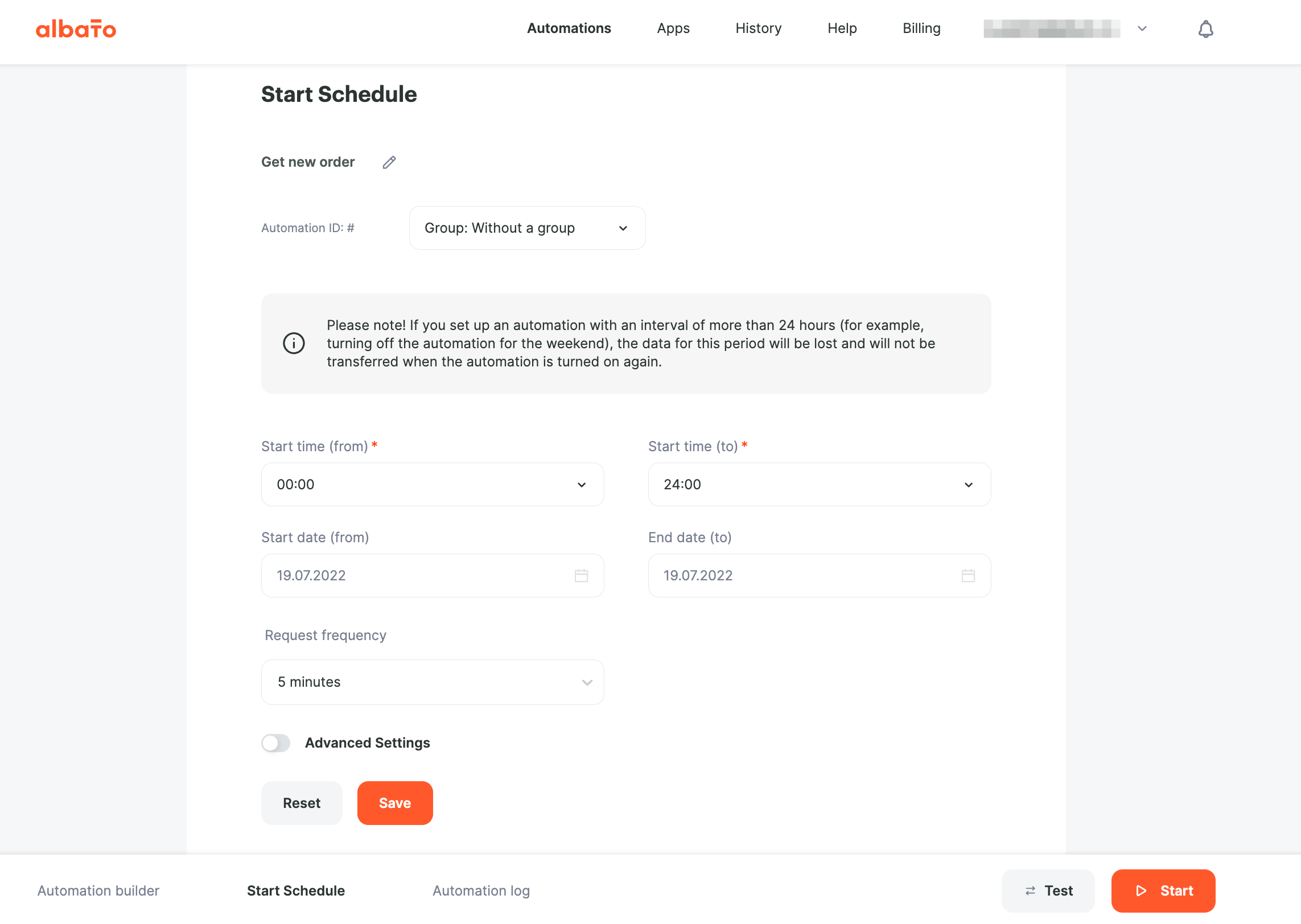Image resolution: width=1301 pixels, height=924 pixels.
Task: Click the Albato logo
Action: tap(76, 29)
